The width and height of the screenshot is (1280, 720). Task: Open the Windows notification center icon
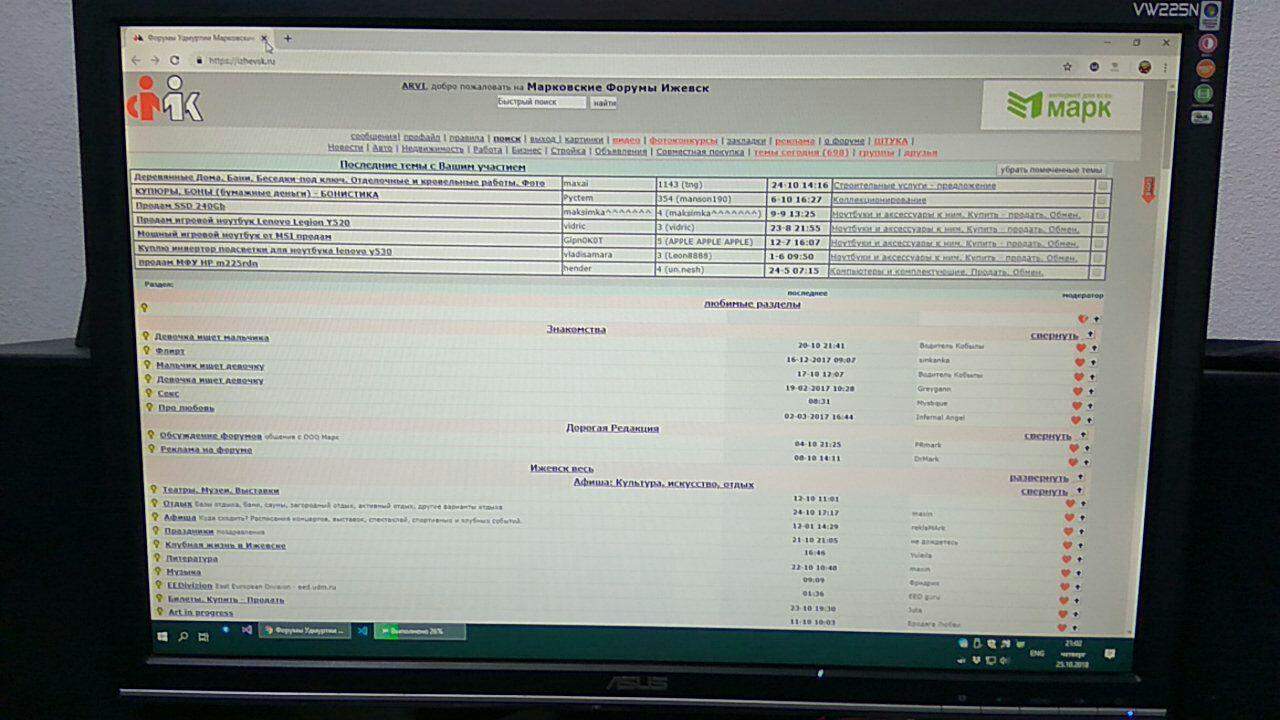(x=1109, y=653)
